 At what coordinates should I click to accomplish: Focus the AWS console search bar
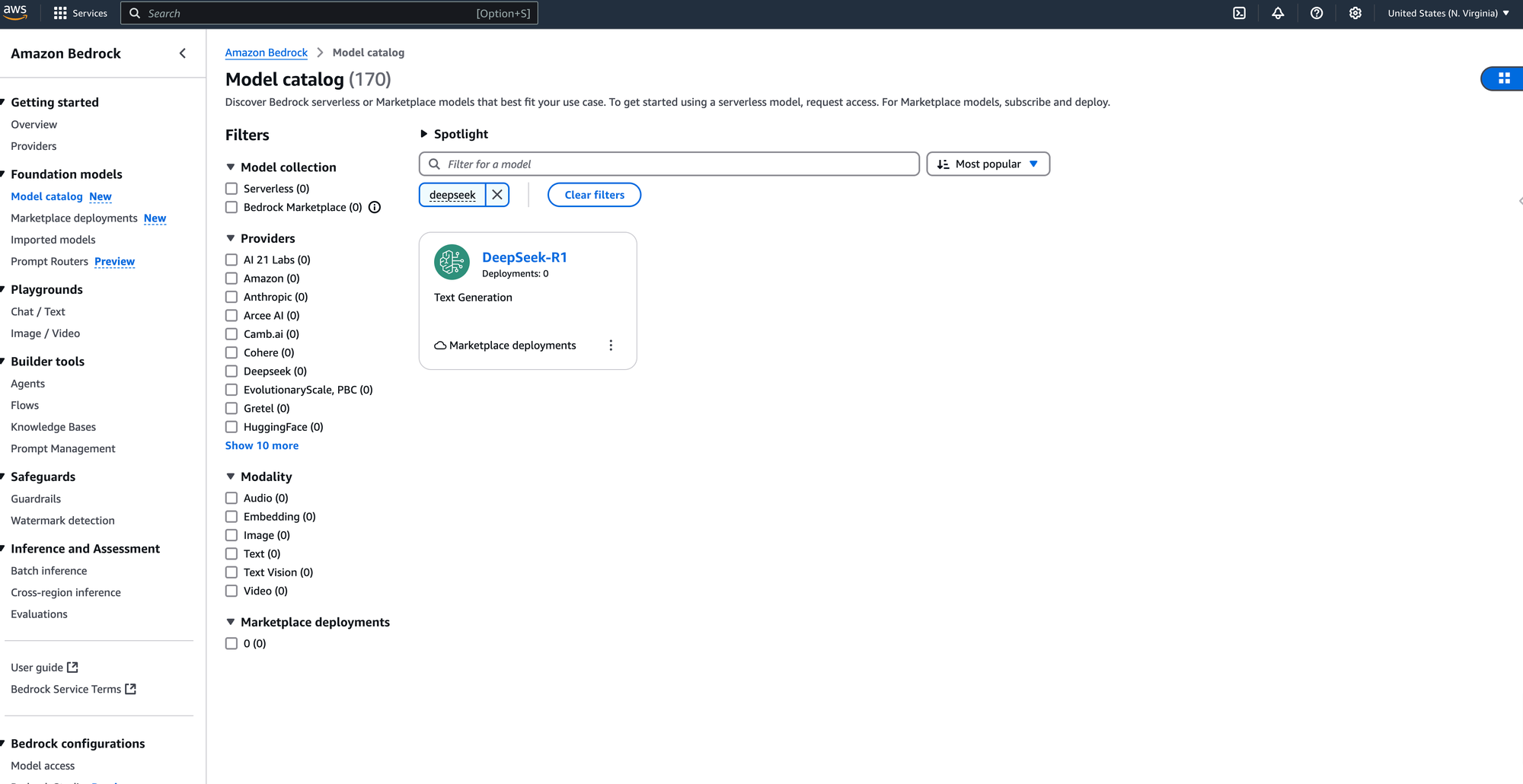(329, 13)
